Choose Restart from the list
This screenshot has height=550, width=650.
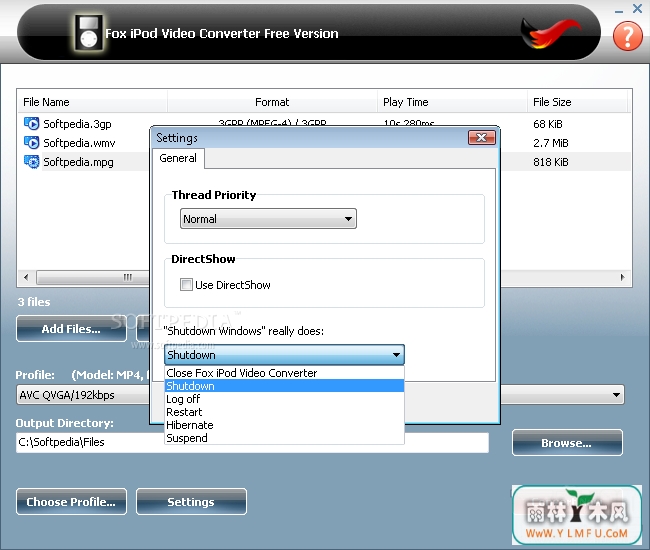[284, 412]
